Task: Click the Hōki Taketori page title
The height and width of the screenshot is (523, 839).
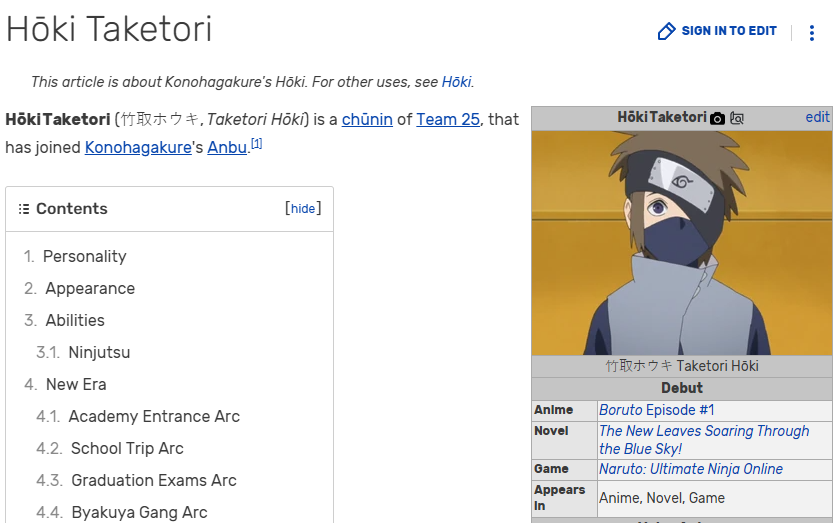Action: coord(109,29)
